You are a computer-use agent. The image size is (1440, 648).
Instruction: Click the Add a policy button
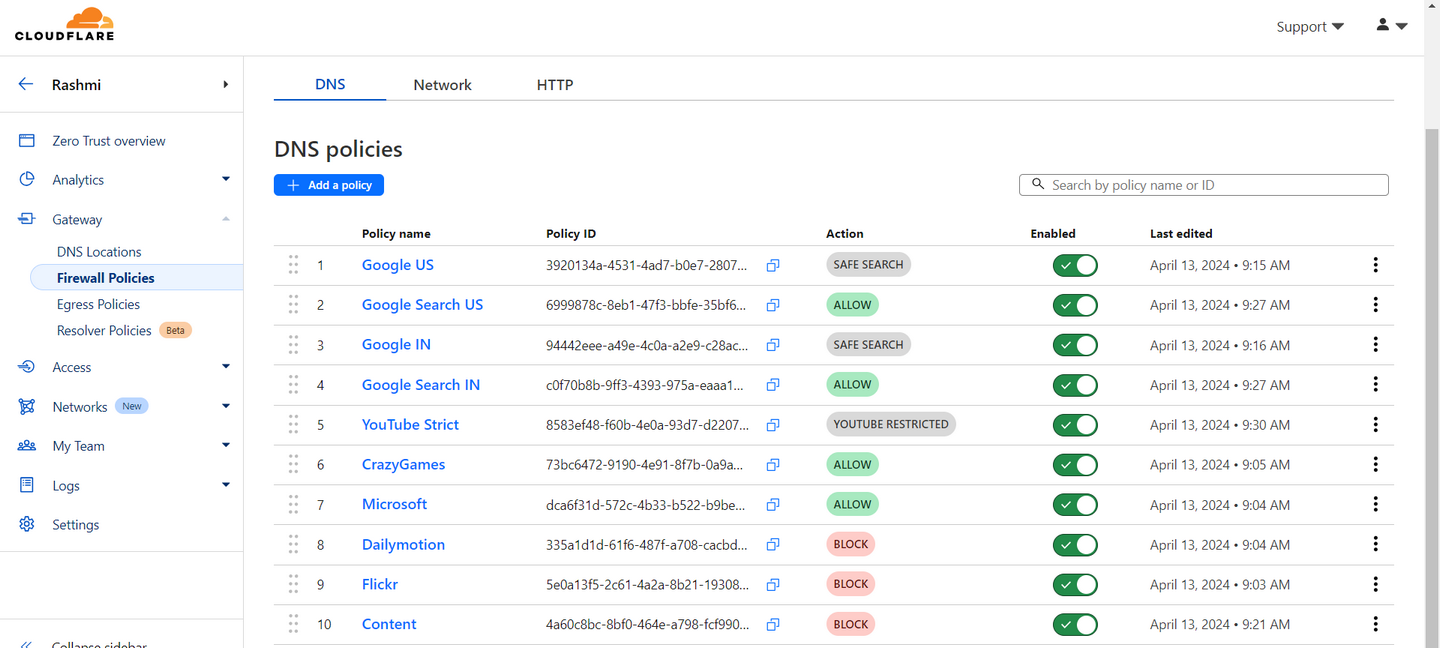pos(329,185)
